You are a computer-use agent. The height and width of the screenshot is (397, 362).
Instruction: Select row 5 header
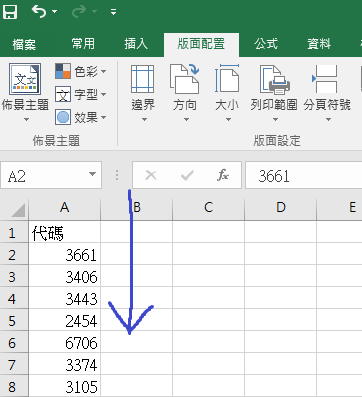(x=14, y=320)
